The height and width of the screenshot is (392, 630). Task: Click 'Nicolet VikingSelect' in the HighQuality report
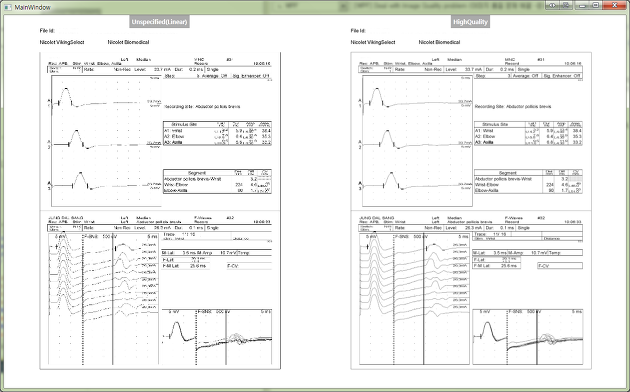373,42
